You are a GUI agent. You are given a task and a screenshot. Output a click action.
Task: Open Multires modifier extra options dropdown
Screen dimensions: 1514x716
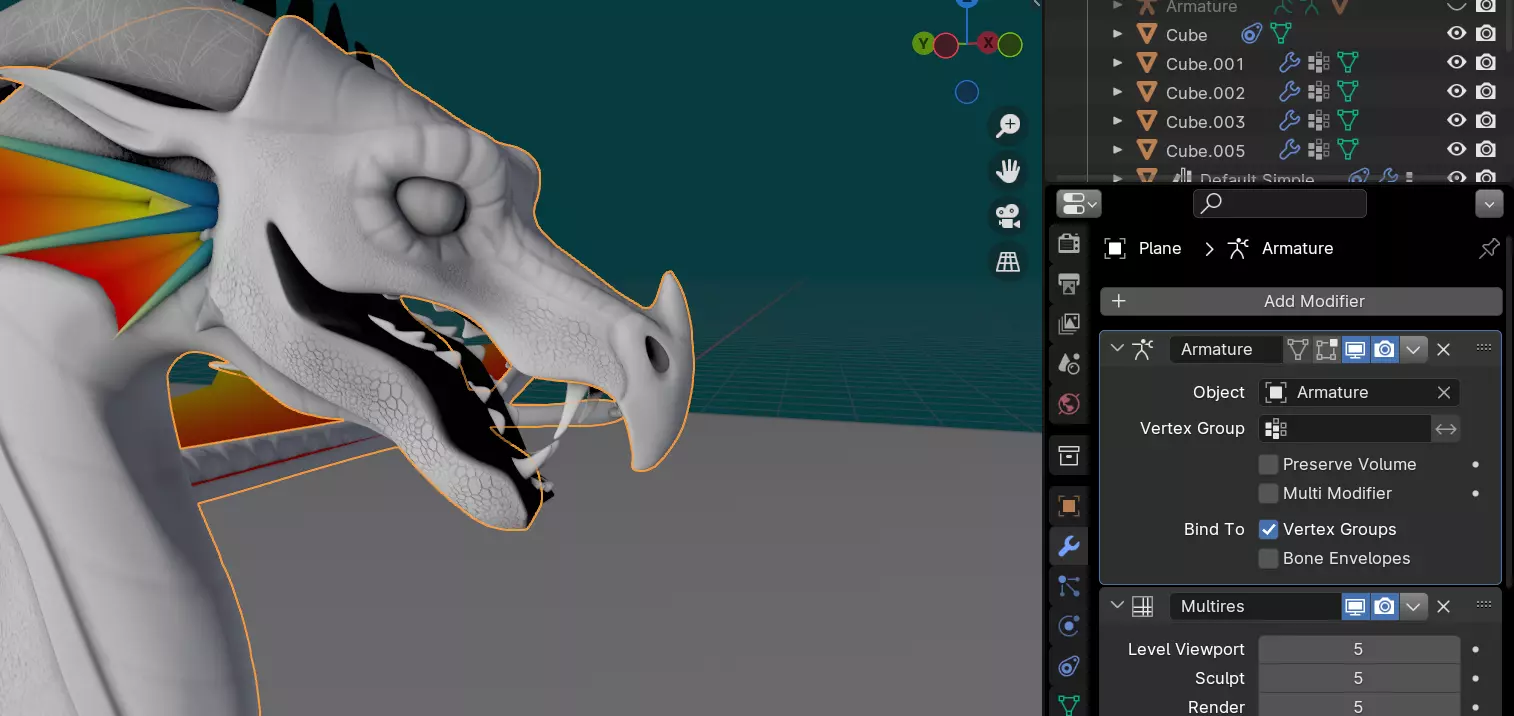point(1413,606)
